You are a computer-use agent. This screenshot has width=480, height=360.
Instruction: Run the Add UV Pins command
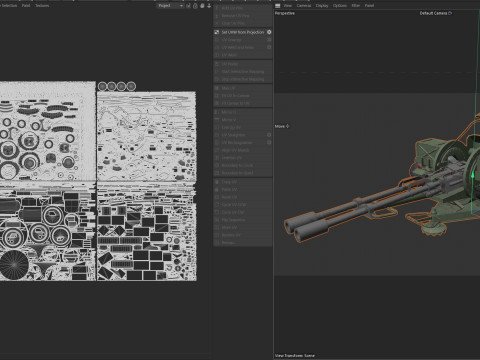[243, 8]
